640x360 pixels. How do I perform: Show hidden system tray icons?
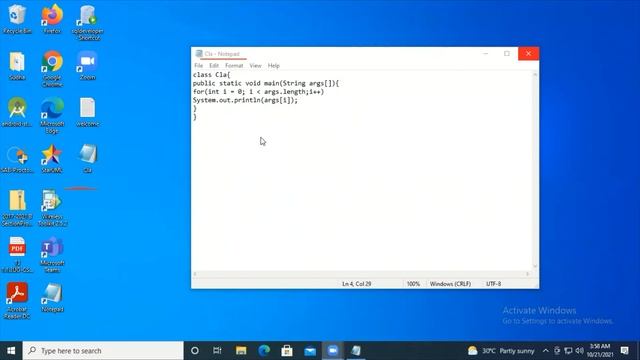point(546,351)
